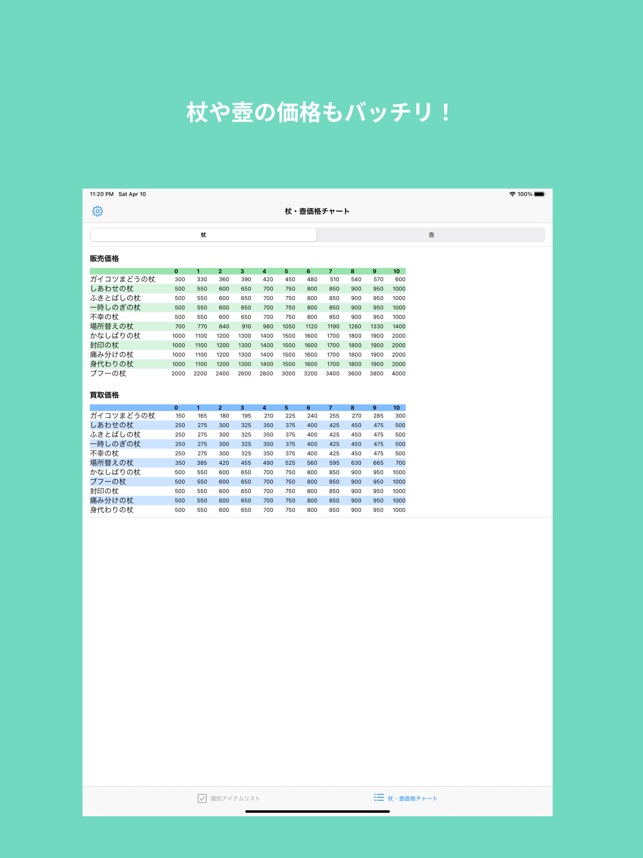Click the 595 price cell

(x=334, y=463)
